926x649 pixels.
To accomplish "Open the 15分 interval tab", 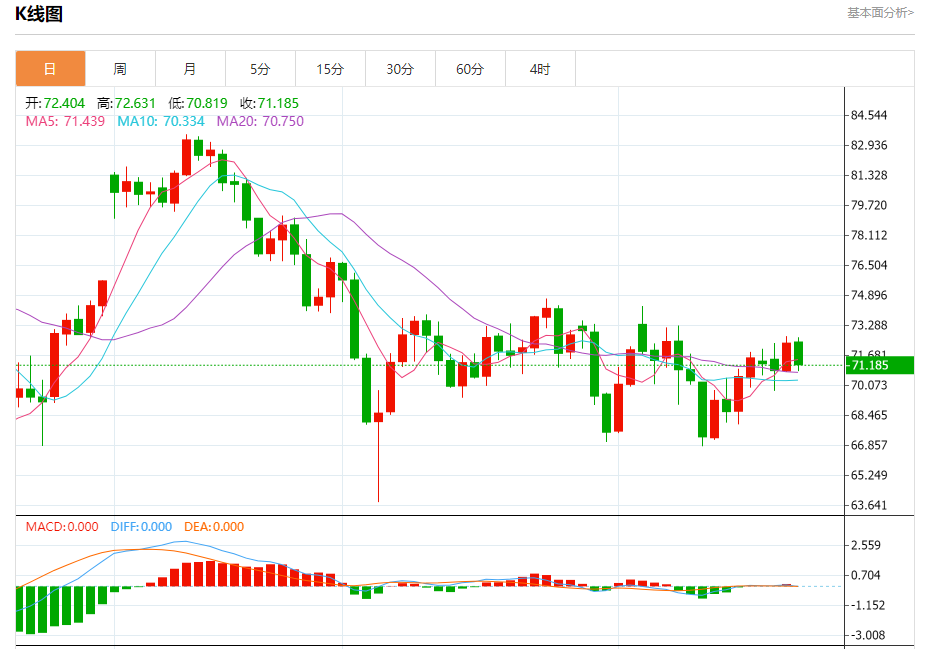I will pos(330,69).
